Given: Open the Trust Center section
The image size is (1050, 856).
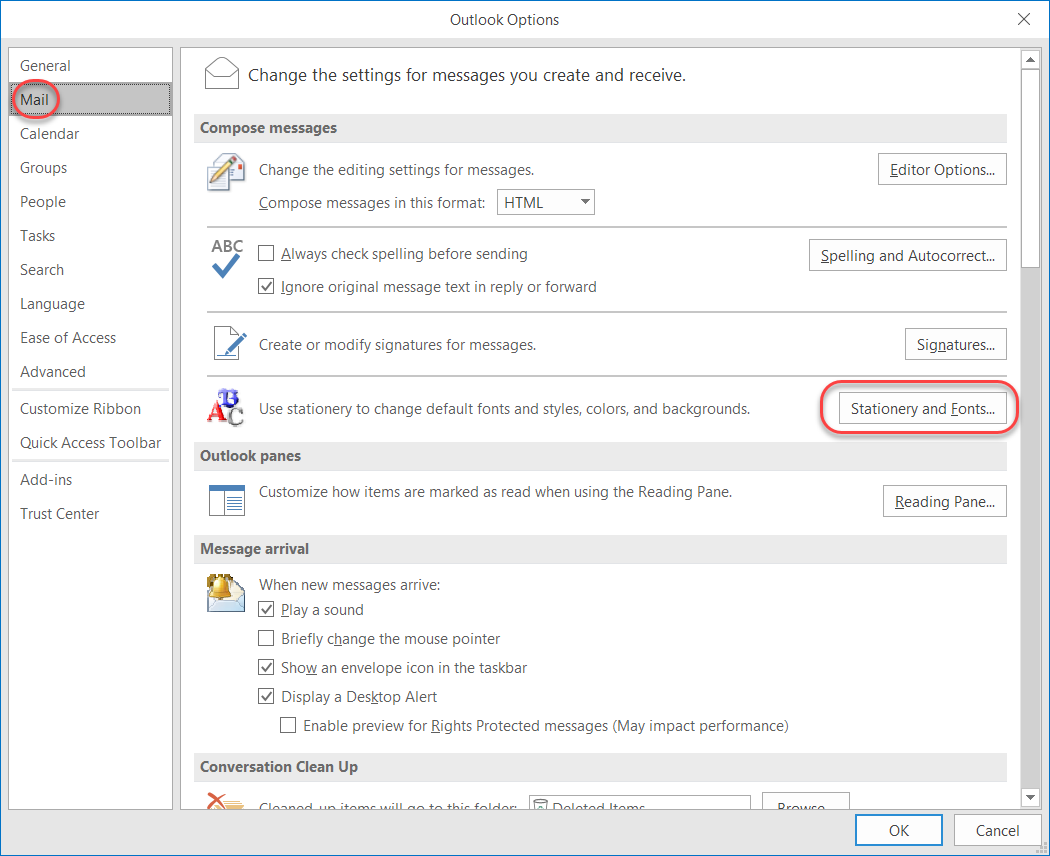Looking at the screenshot, I should tap(59, 513).
